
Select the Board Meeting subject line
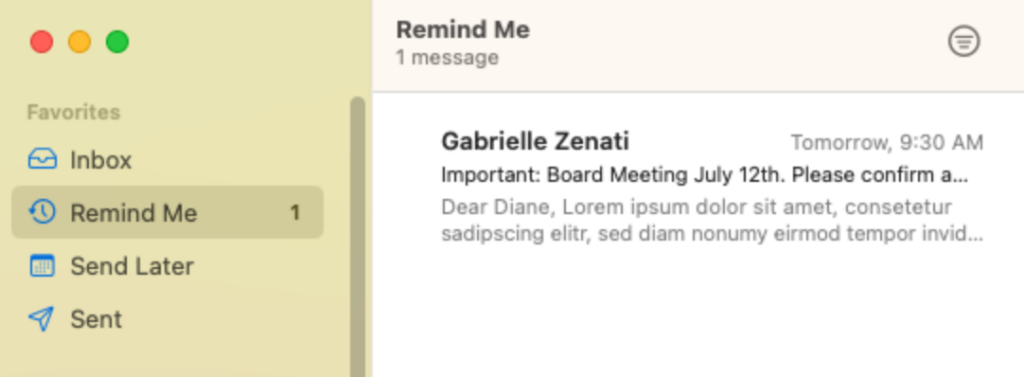pos(705,176)
